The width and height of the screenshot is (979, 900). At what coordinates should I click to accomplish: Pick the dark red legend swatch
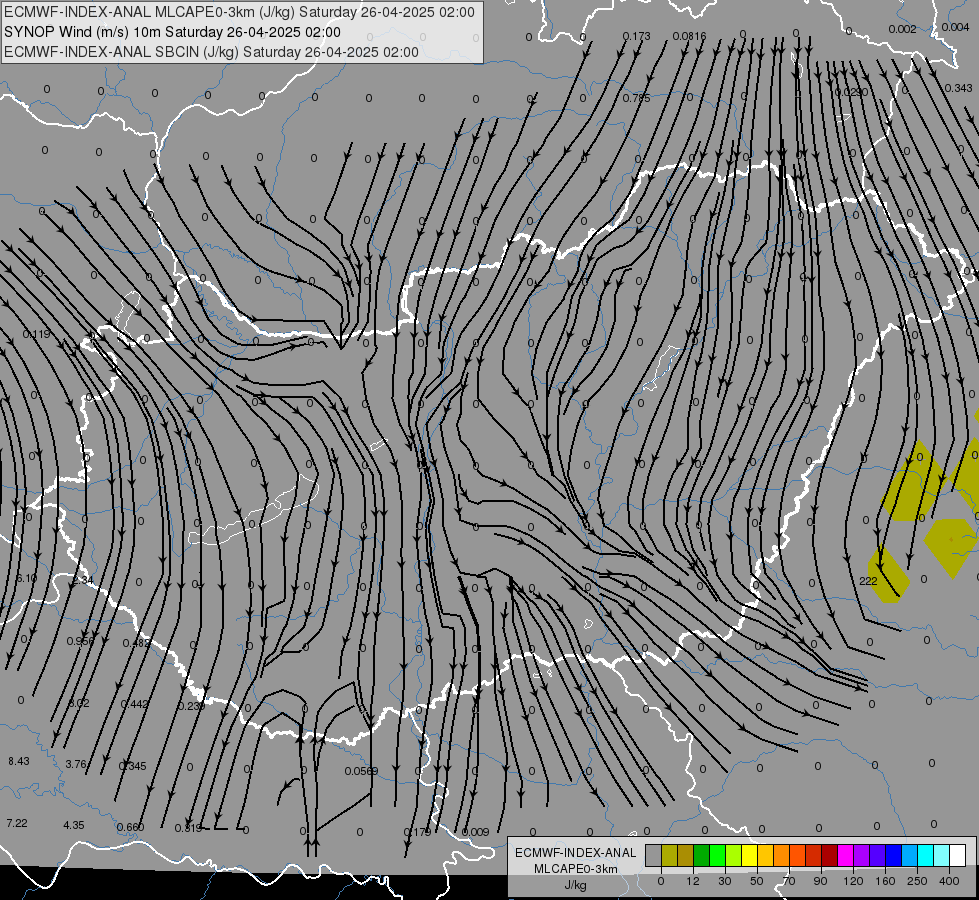[830, 855]
